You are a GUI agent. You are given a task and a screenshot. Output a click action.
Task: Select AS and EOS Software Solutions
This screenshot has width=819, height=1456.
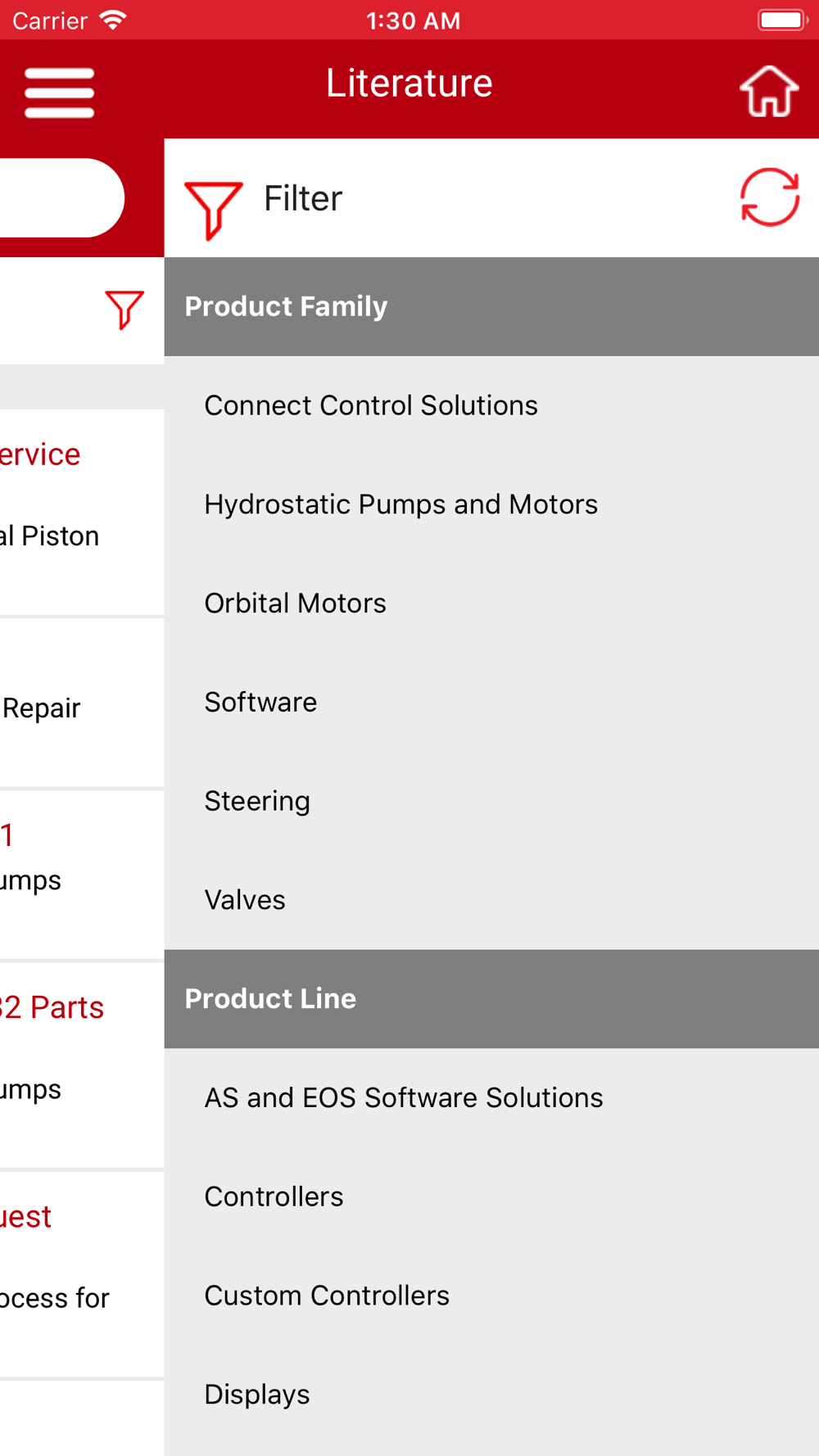[x=491, y=1098]
